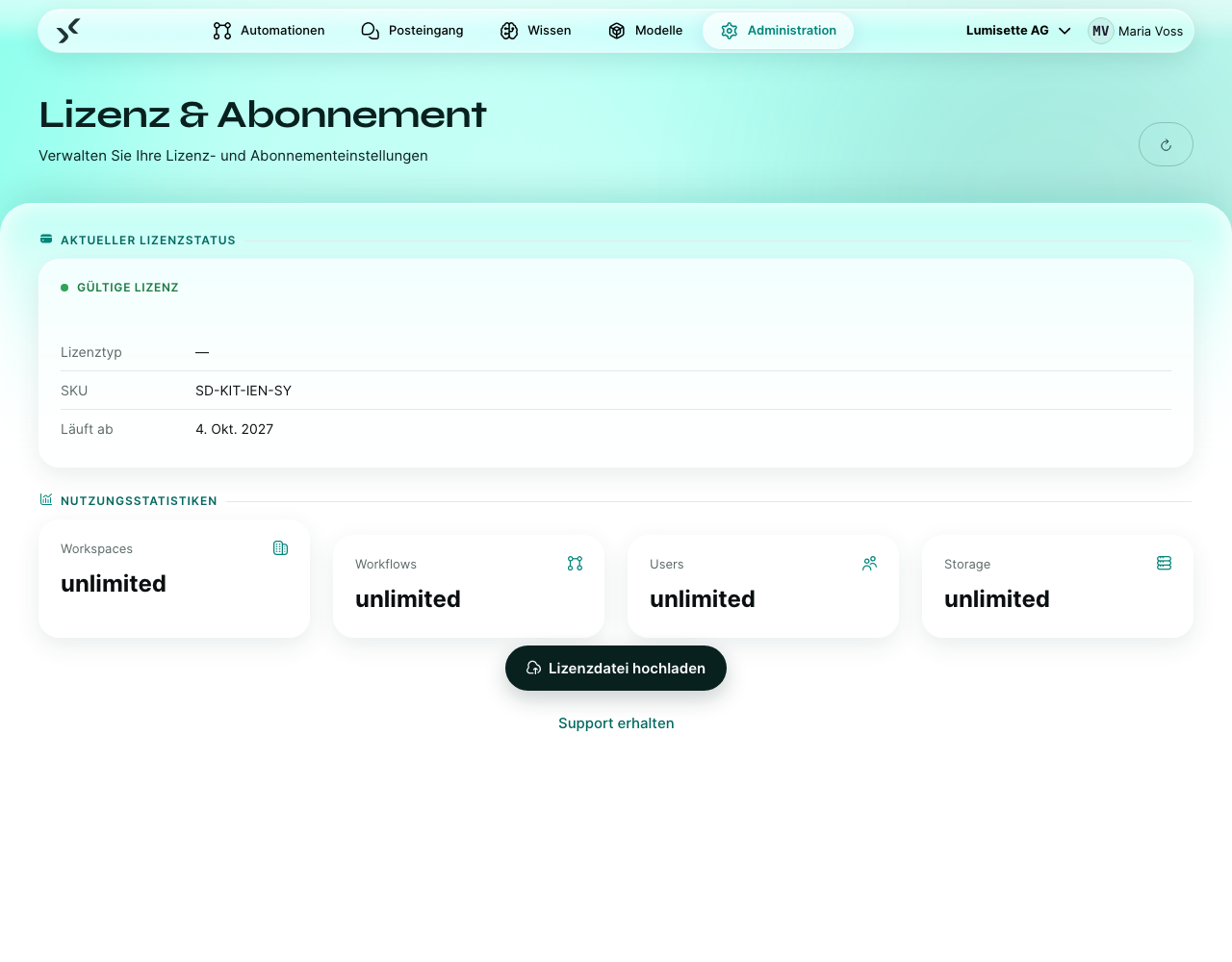The image size is (1232, 962).
Task: Click the Modelle cube icon
Action: tap(617, 31)
